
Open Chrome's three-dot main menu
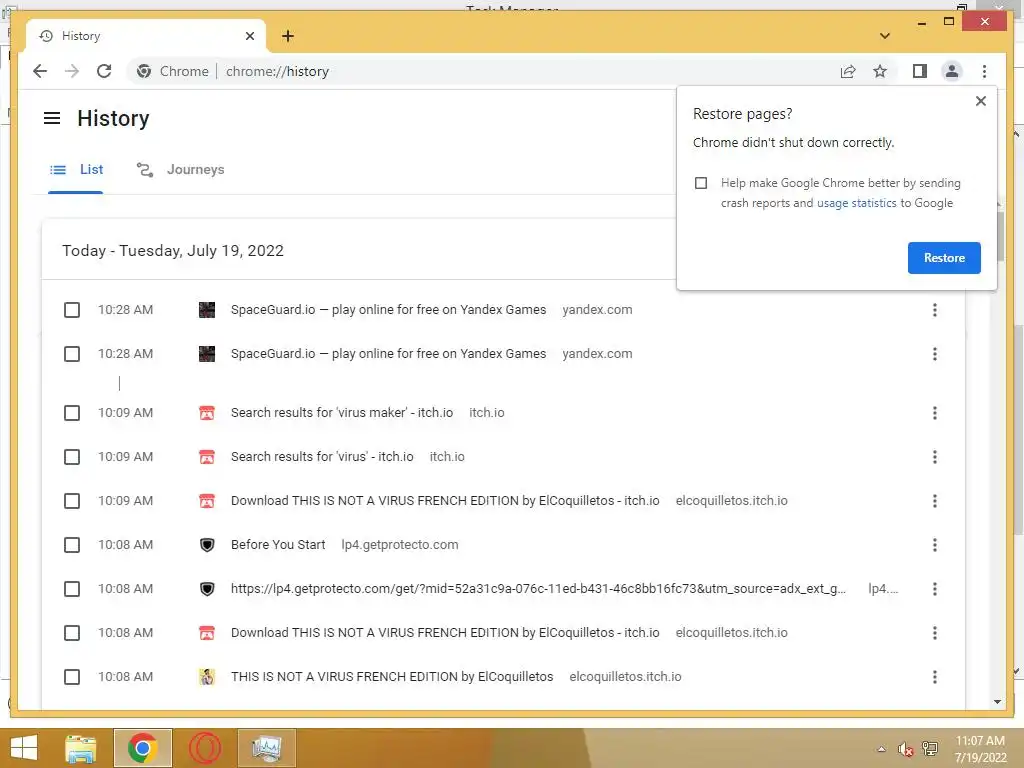click(x=984, y=71)
